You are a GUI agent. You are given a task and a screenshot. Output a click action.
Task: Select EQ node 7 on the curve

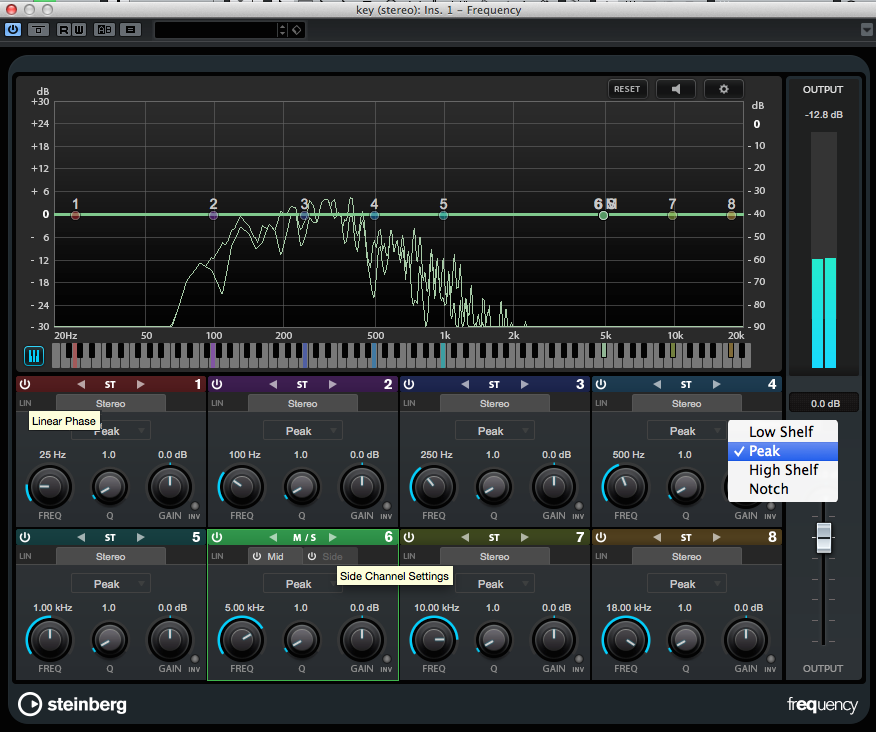(x=673, y=215)
